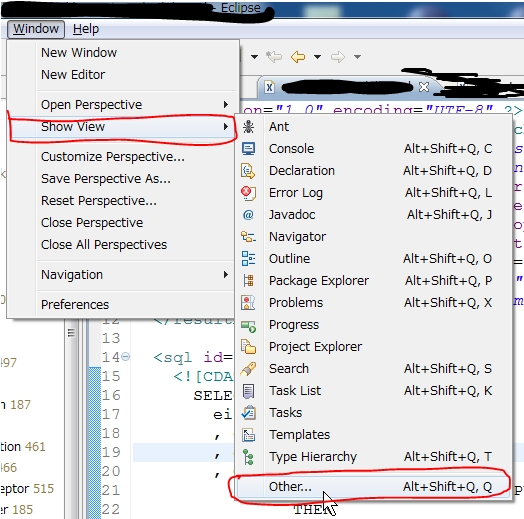Open the Help menu

(86, 29)
